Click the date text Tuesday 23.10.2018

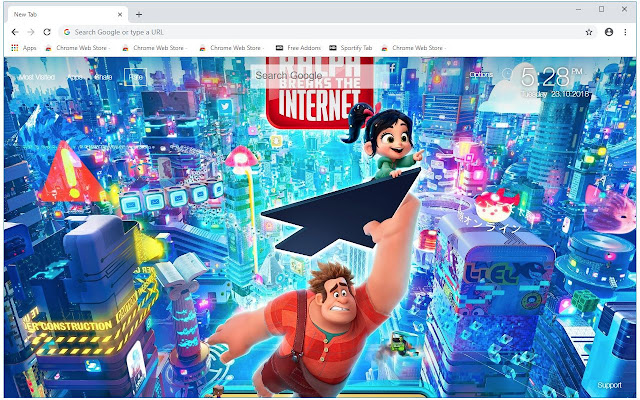tap(555, 94)
